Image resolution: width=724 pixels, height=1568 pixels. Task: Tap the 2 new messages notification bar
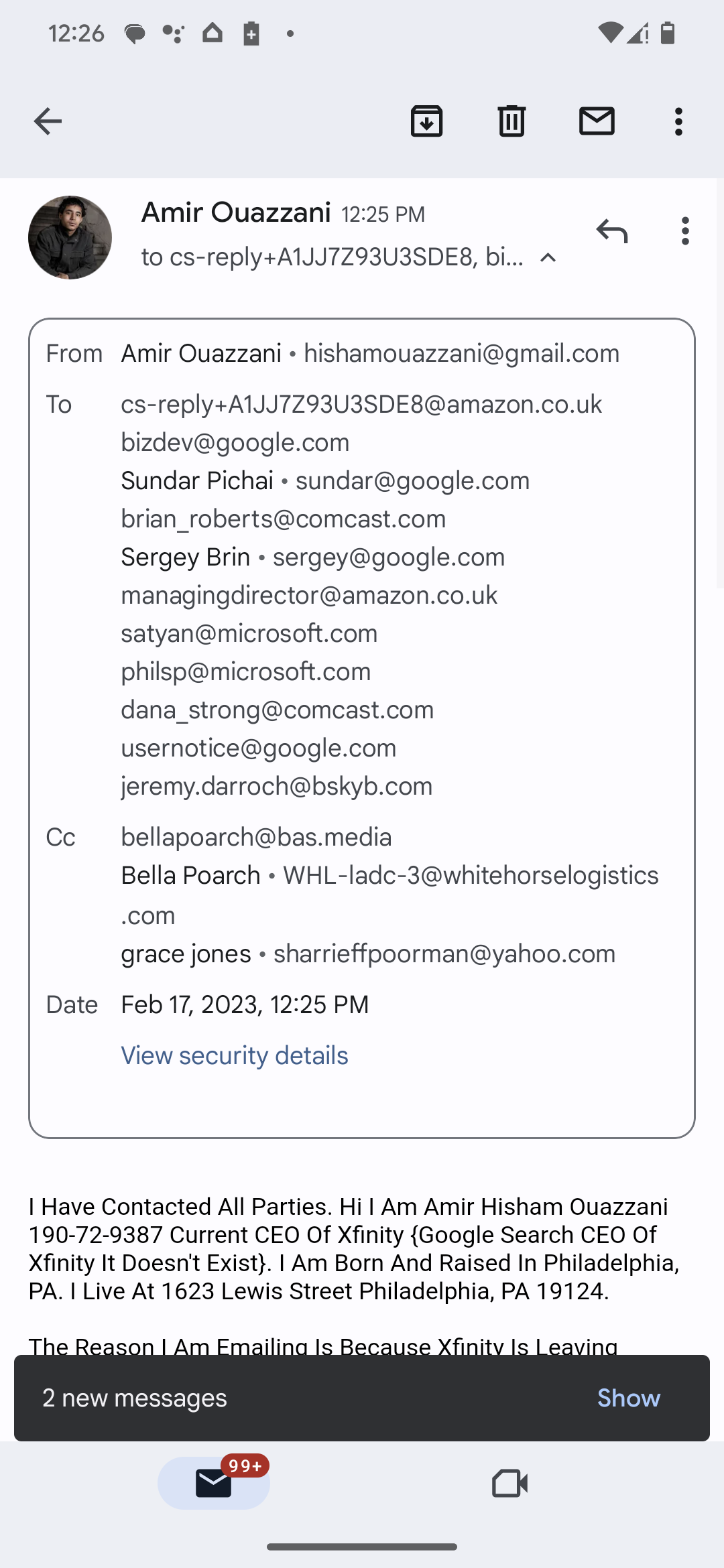click(362, 1398)
